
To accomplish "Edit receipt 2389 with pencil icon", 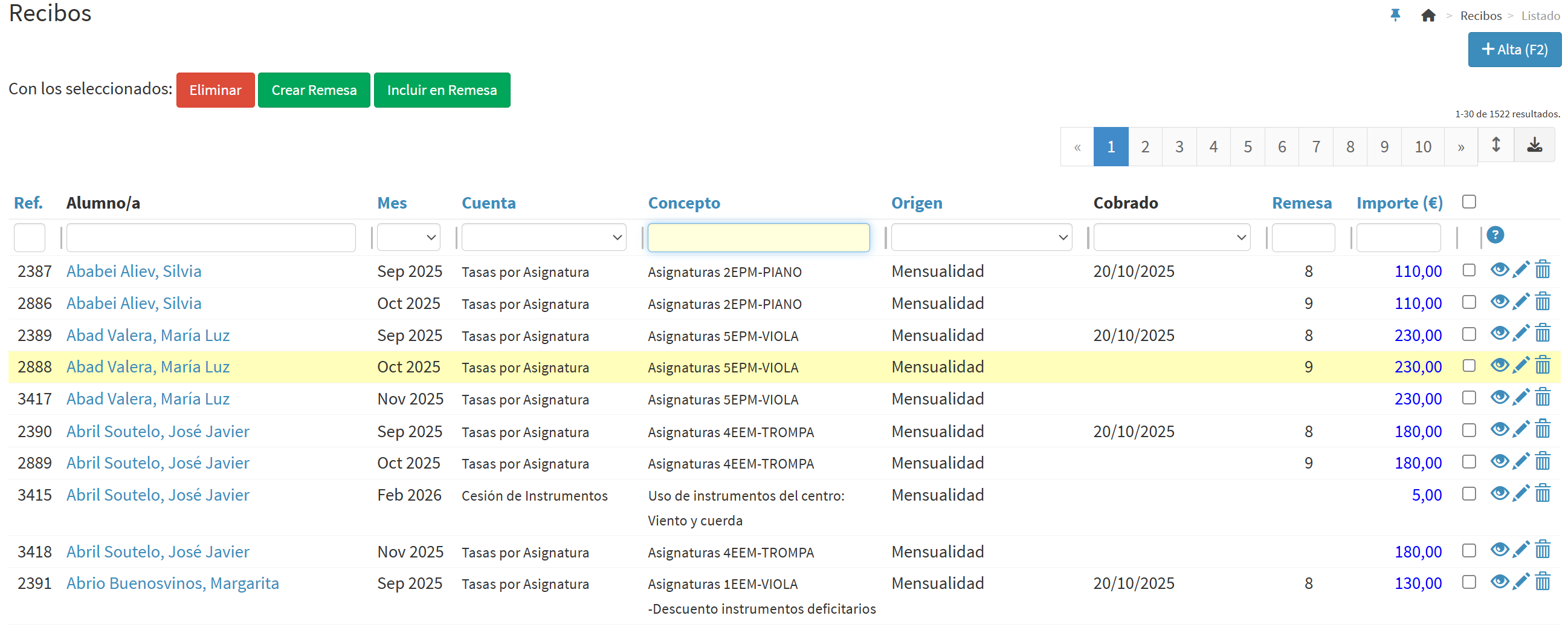I will click(1520, 333).
